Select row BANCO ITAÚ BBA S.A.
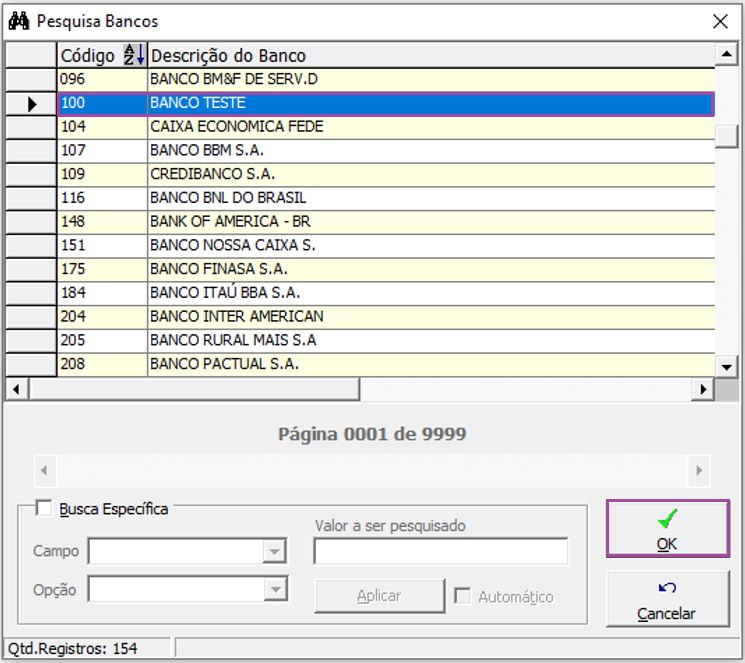 pyautogui.click(x=386, y=293)
